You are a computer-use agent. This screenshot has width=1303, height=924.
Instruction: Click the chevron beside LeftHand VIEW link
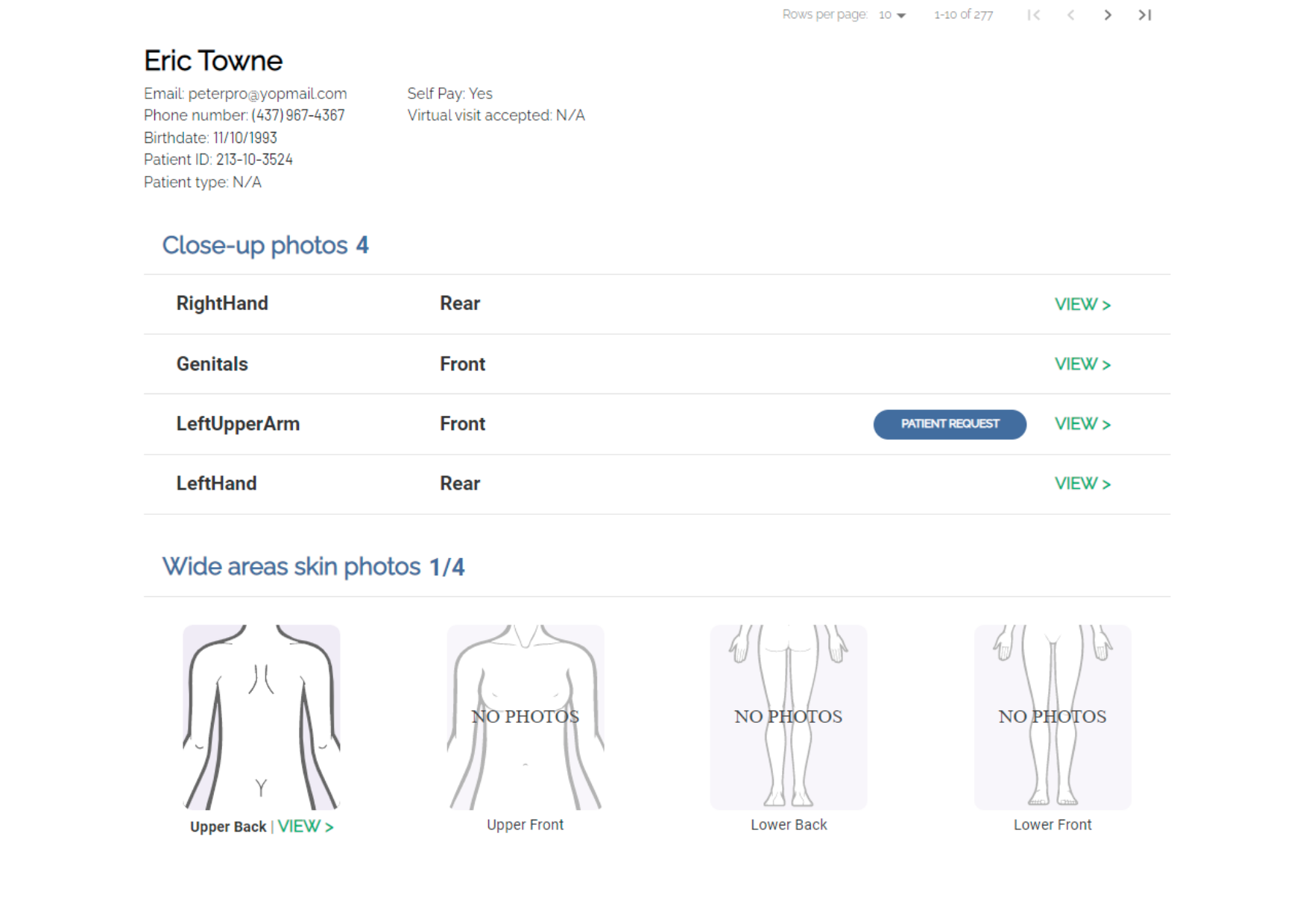click(1107, 484)
